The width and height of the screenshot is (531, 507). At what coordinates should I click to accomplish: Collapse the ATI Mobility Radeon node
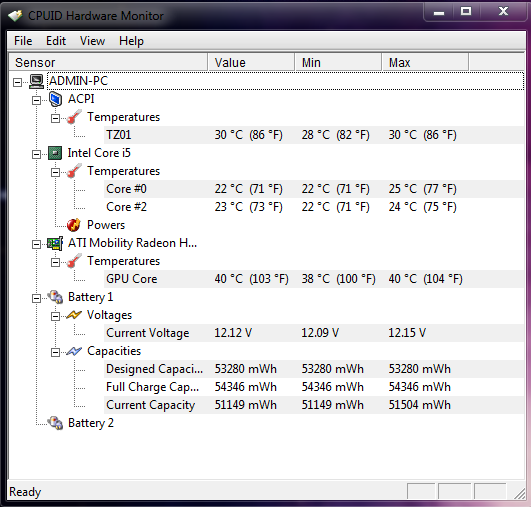point(36,245)
